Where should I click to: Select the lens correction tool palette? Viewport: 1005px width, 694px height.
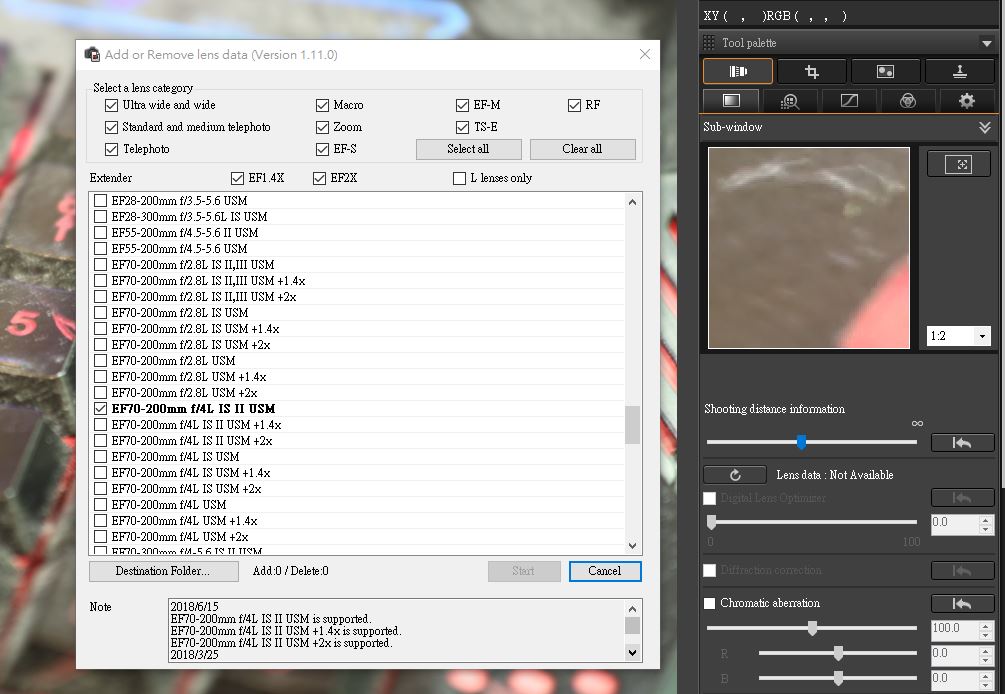[x=737, y=71]
